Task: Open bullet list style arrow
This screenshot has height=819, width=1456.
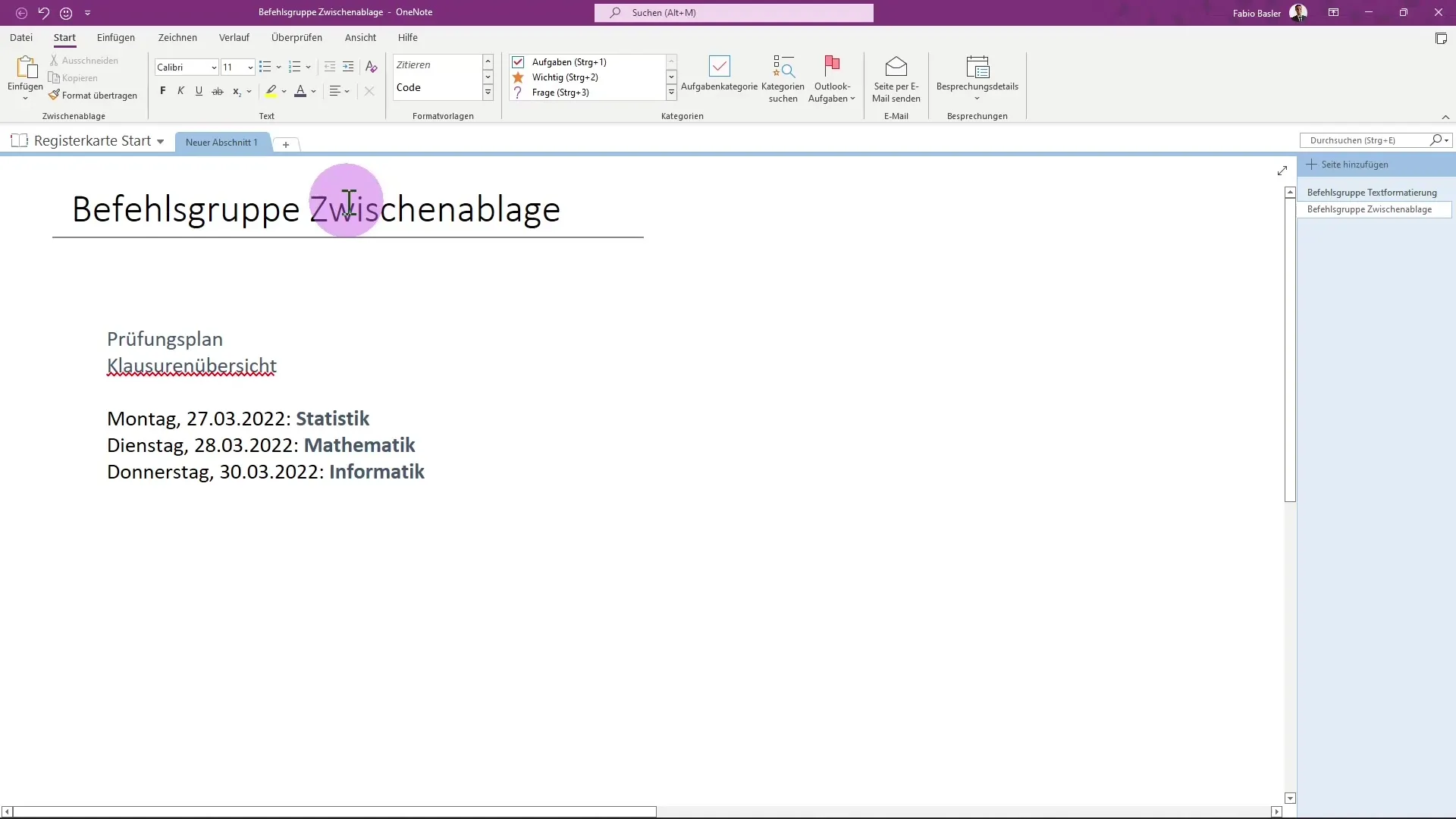Action: [279, 67]
